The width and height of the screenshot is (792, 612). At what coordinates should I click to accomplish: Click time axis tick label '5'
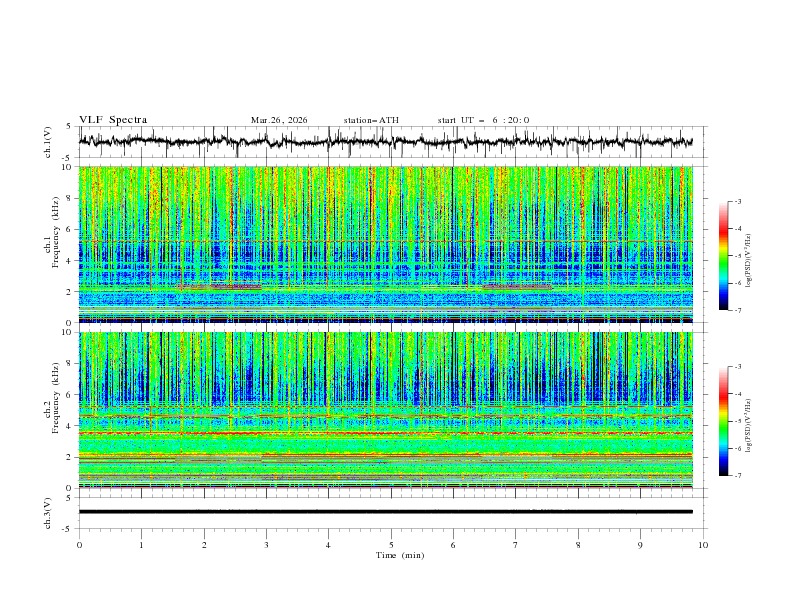391,545
